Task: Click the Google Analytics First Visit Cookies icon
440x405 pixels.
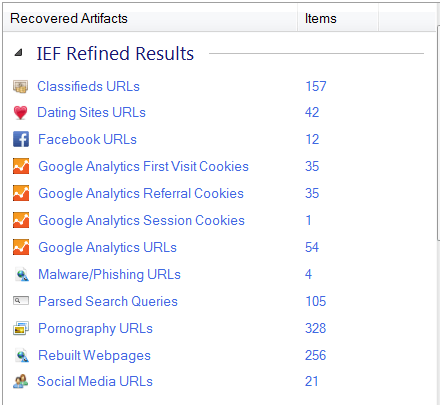Action: pyautogui.click(x=21, y=166)
